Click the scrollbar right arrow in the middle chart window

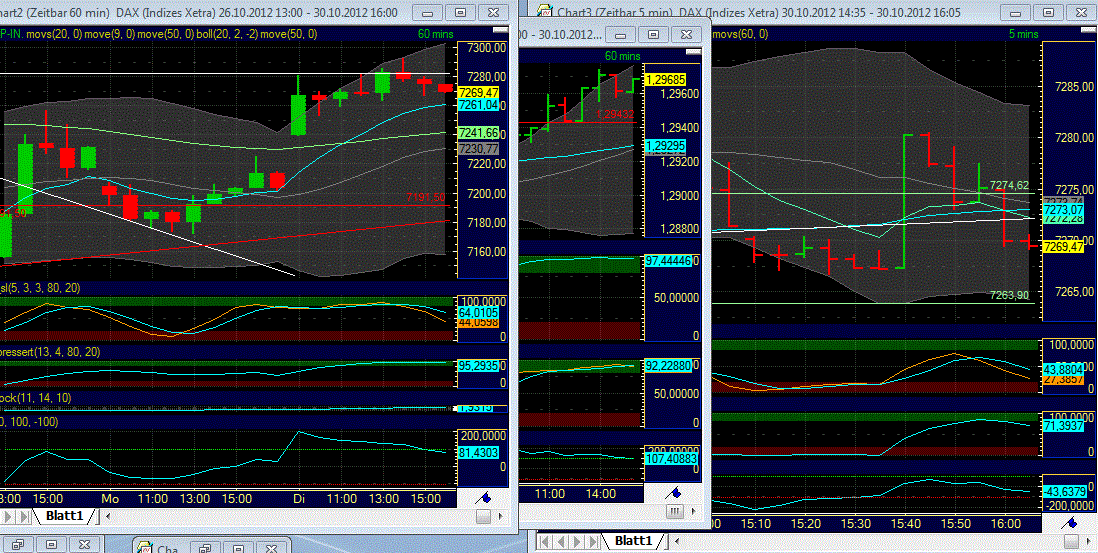coord(692,512)
